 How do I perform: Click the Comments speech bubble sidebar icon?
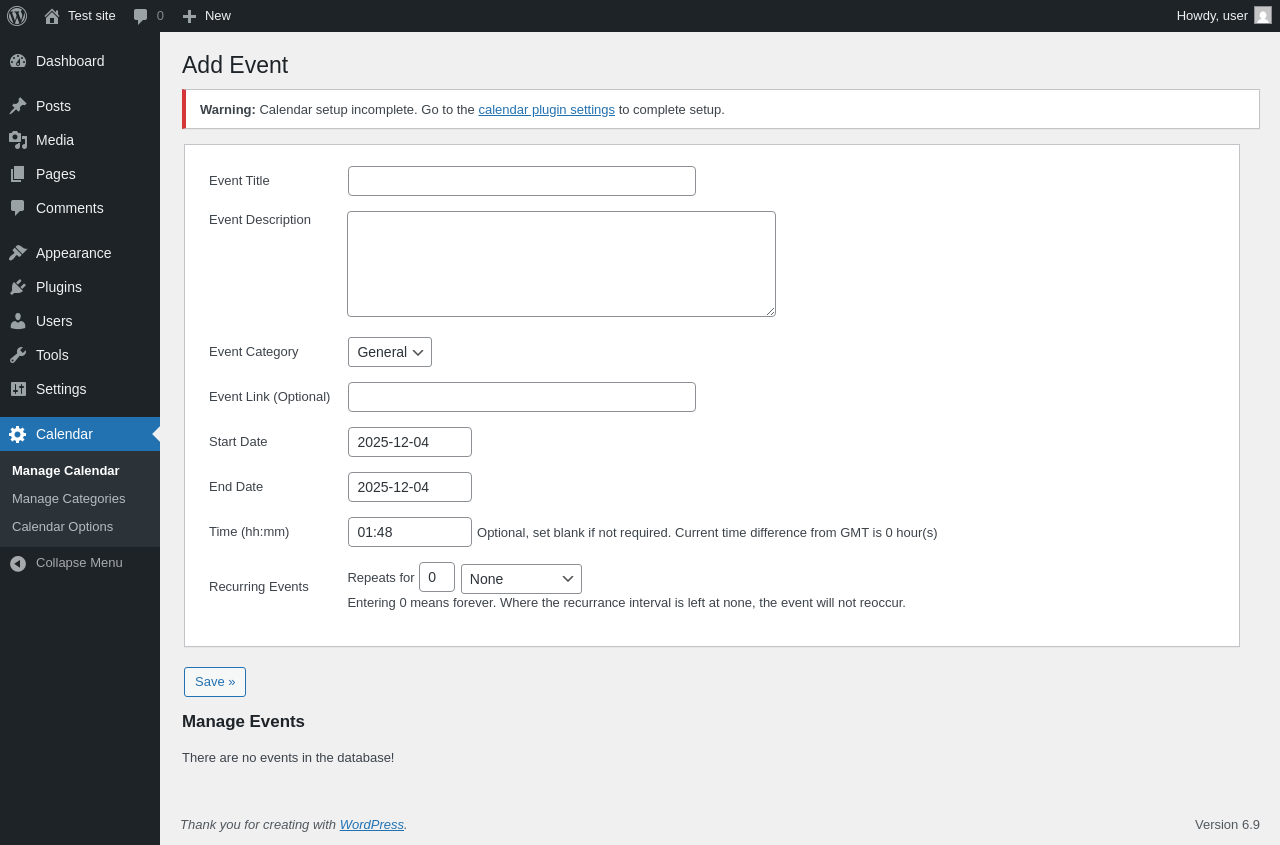point(18,208)
